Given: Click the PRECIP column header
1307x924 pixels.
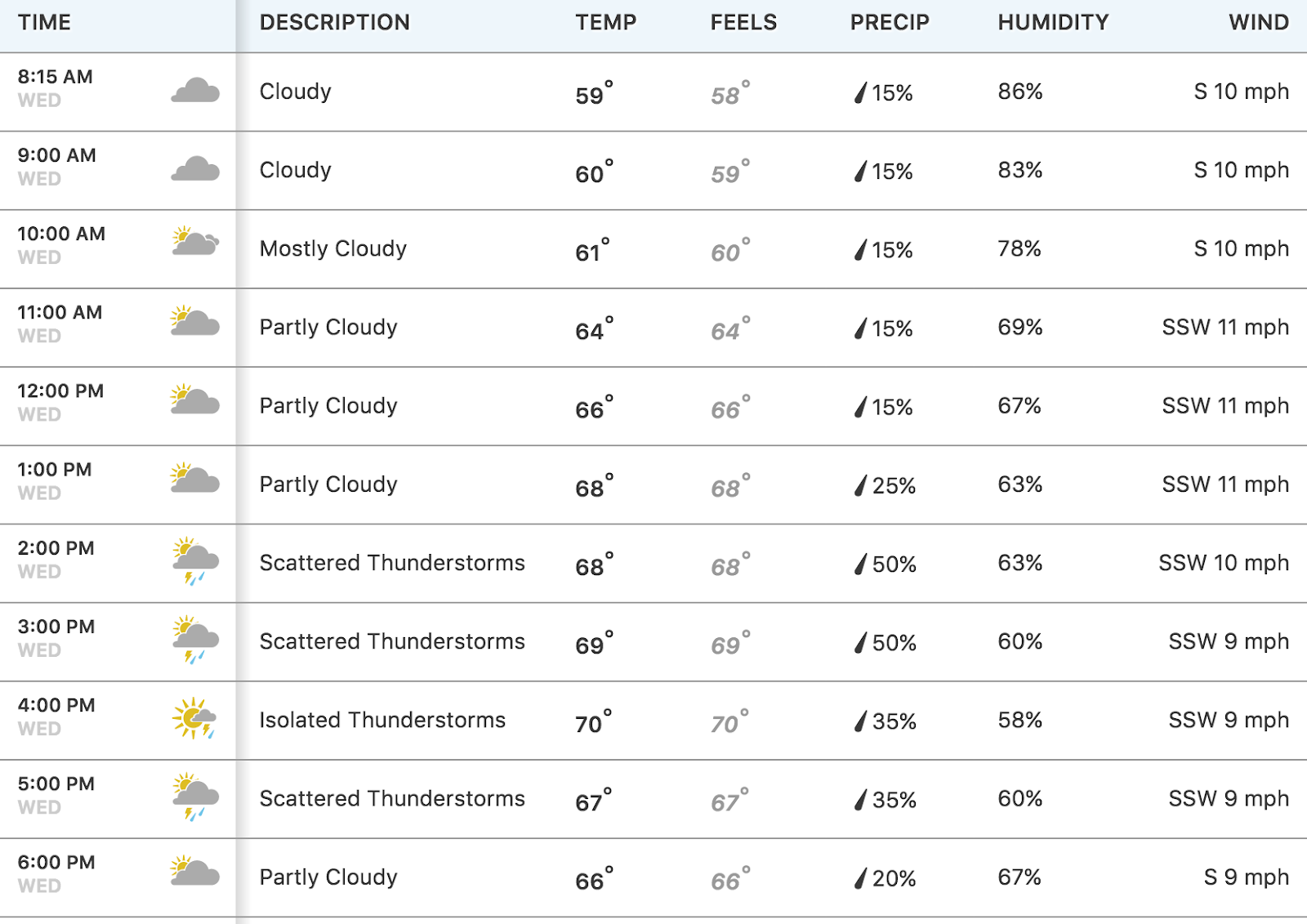Looking at the screenshot, I should [x=890, y=22].
